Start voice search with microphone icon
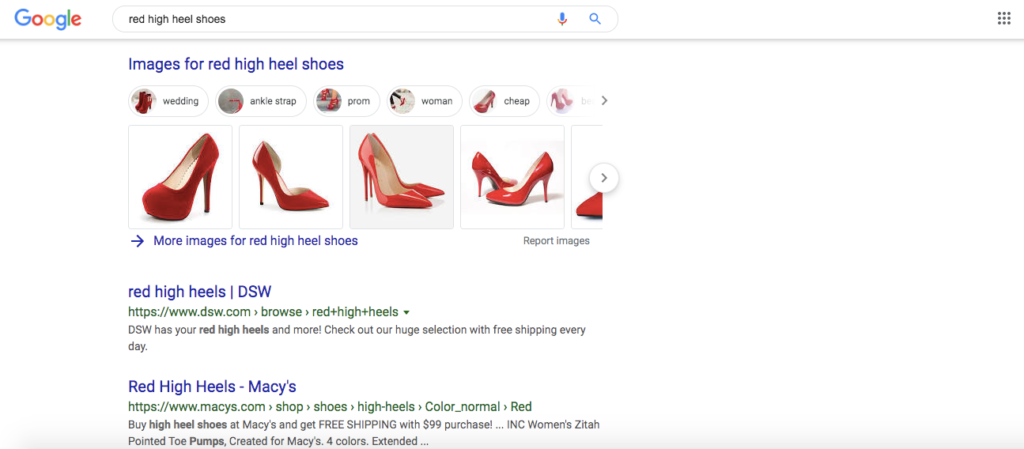This screenshot has height=449, width=1024. click(x=562, y=19)
